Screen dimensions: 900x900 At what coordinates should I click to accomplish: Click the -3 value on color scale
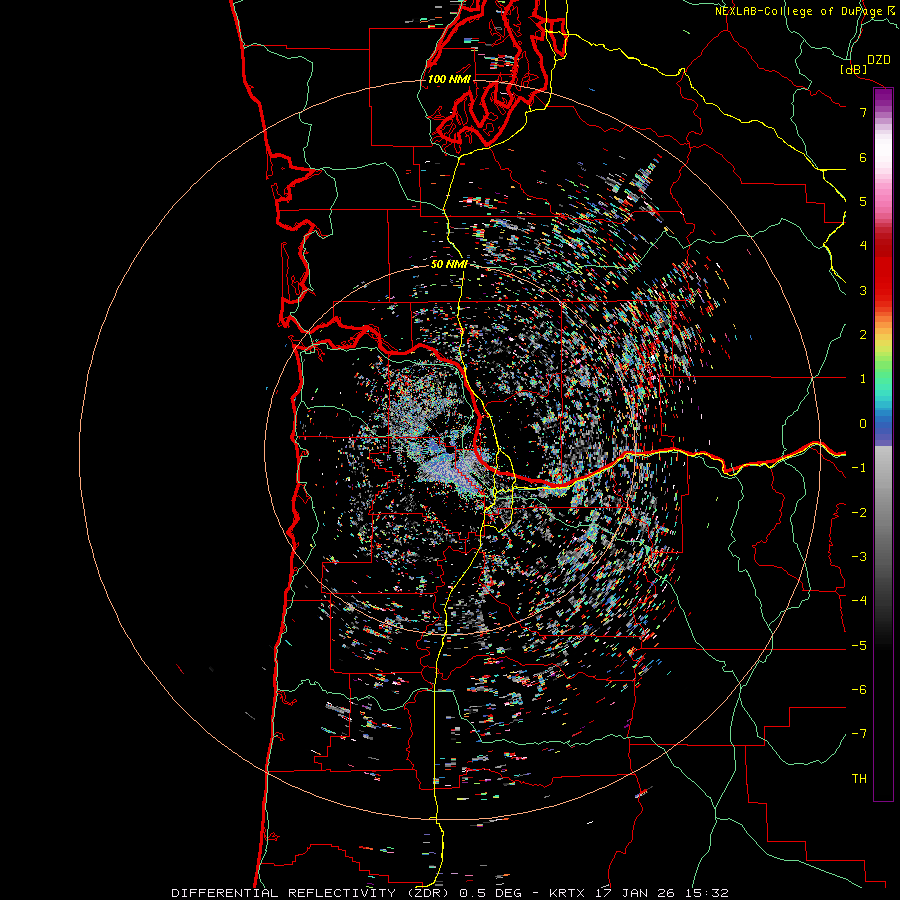pyautogui.click(x=859, y=557)
